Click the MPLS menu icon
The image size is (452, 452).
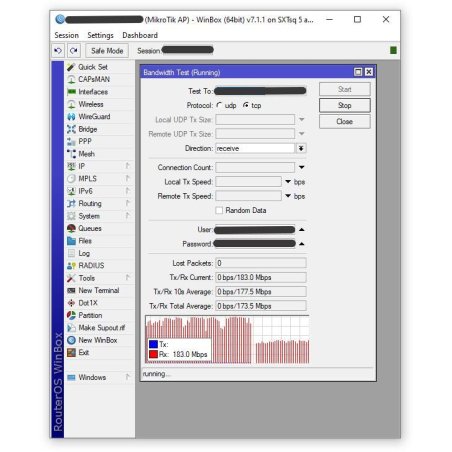click(x=71, y=179)
